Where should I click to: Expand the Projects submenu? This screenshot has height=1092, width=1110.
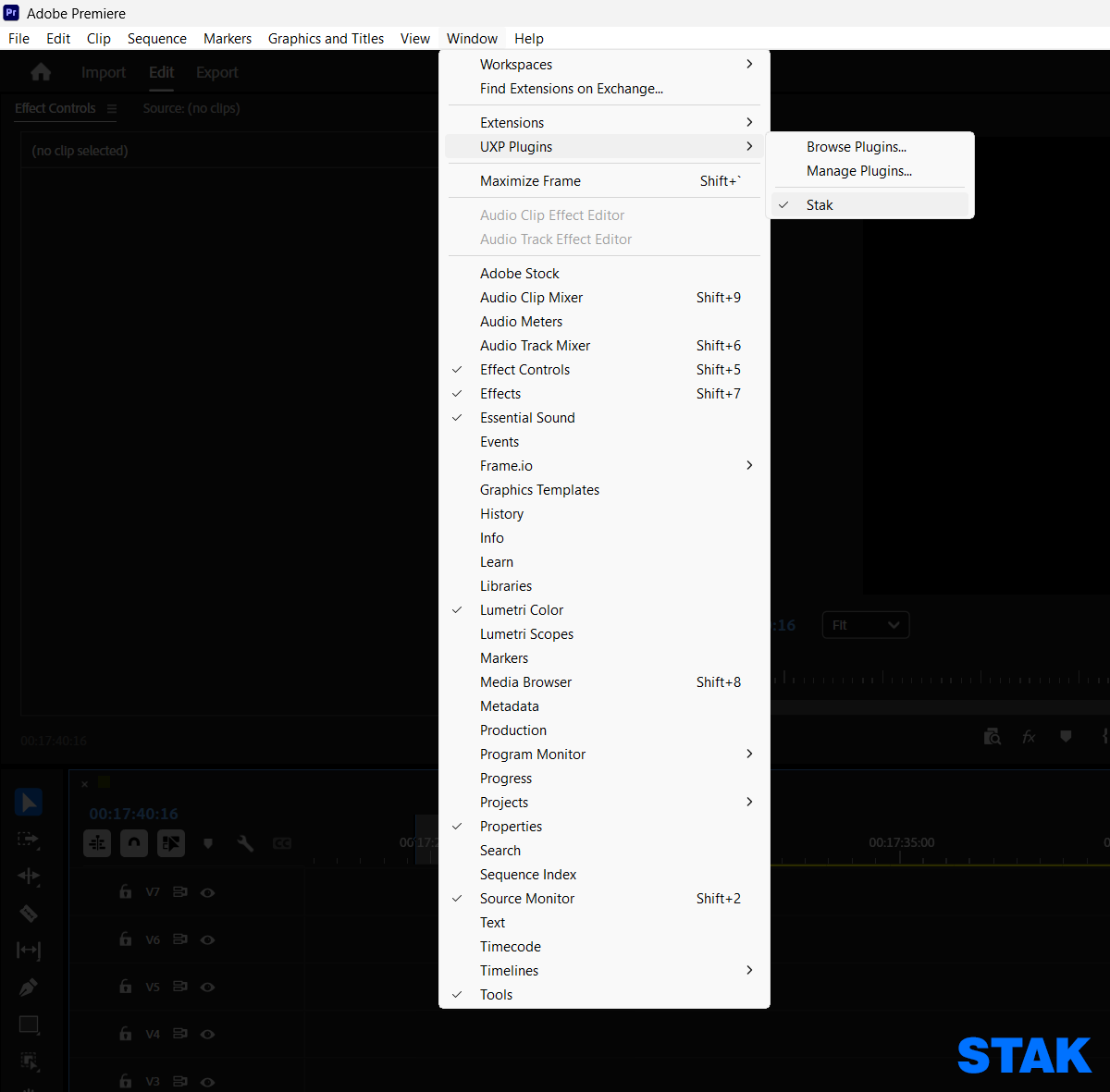click(x=604, y=803)
